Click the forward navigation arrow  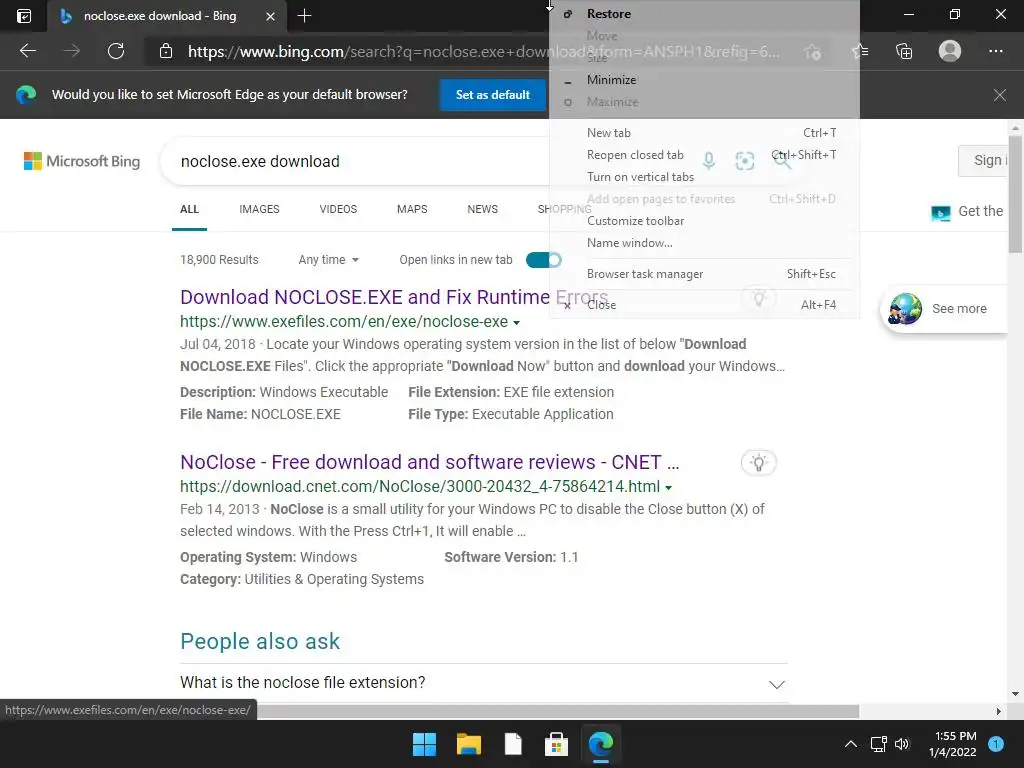click(x=72, y=51)
